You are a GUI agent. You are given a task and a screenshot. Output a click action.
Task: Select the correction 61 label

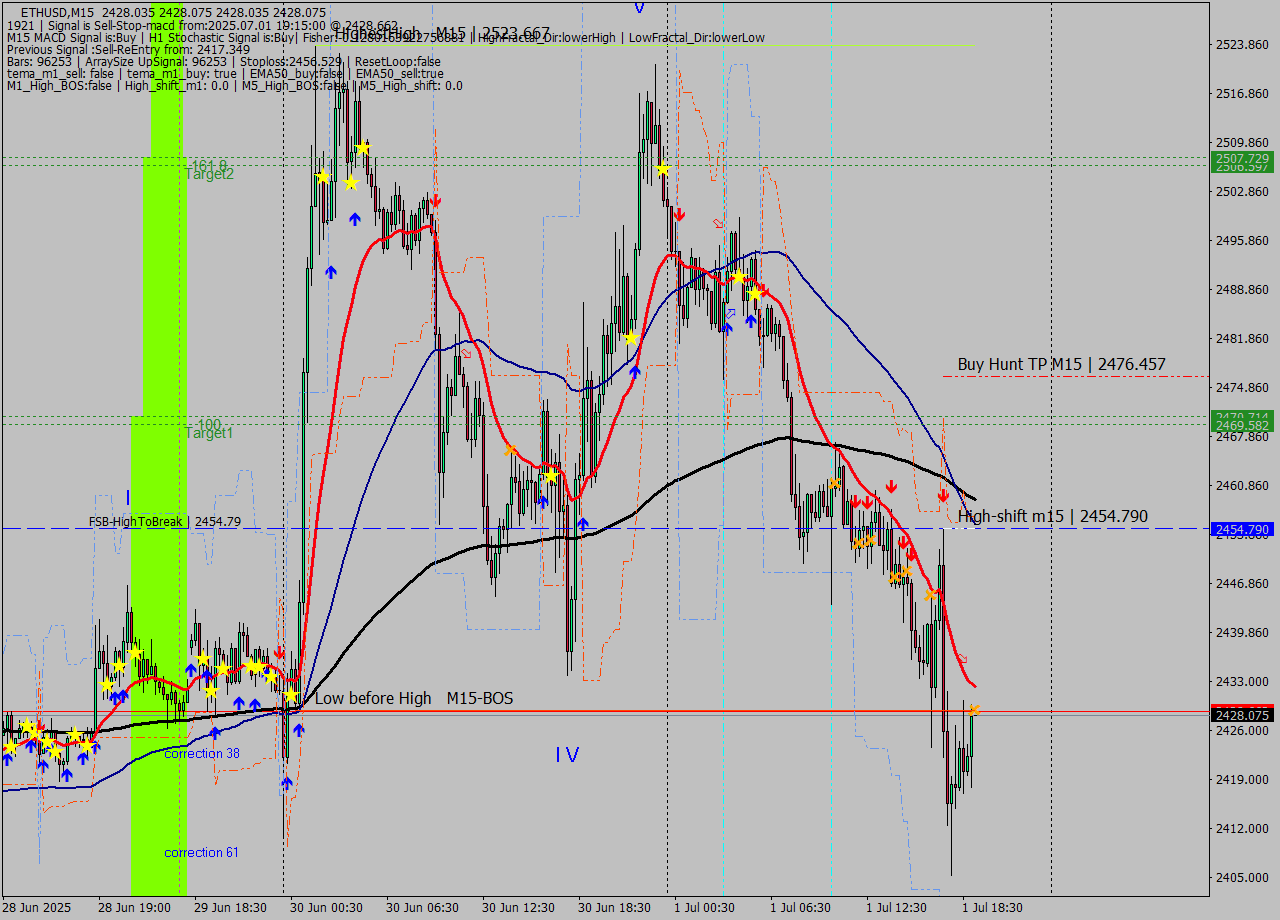[x=201, y=852]
